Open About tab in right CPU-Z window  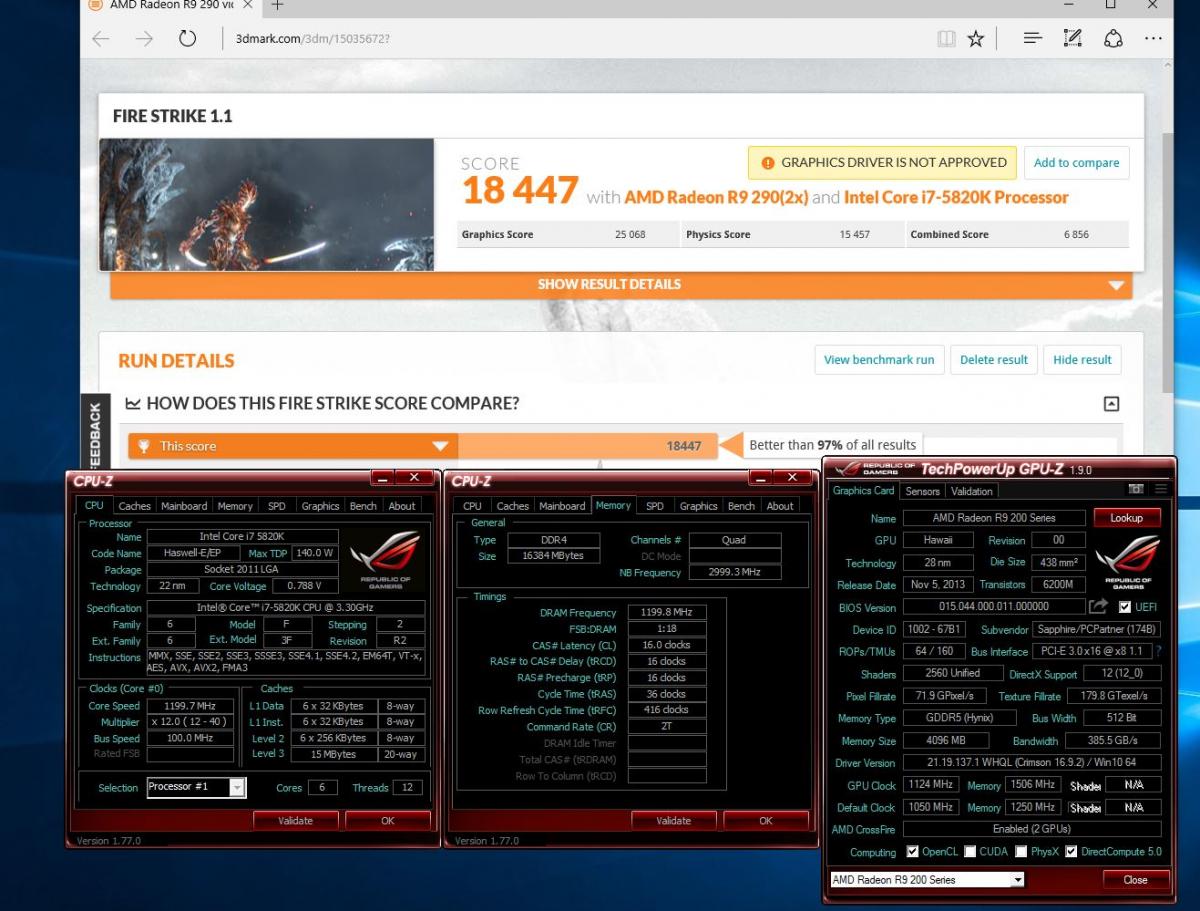(x=780, y=506)
